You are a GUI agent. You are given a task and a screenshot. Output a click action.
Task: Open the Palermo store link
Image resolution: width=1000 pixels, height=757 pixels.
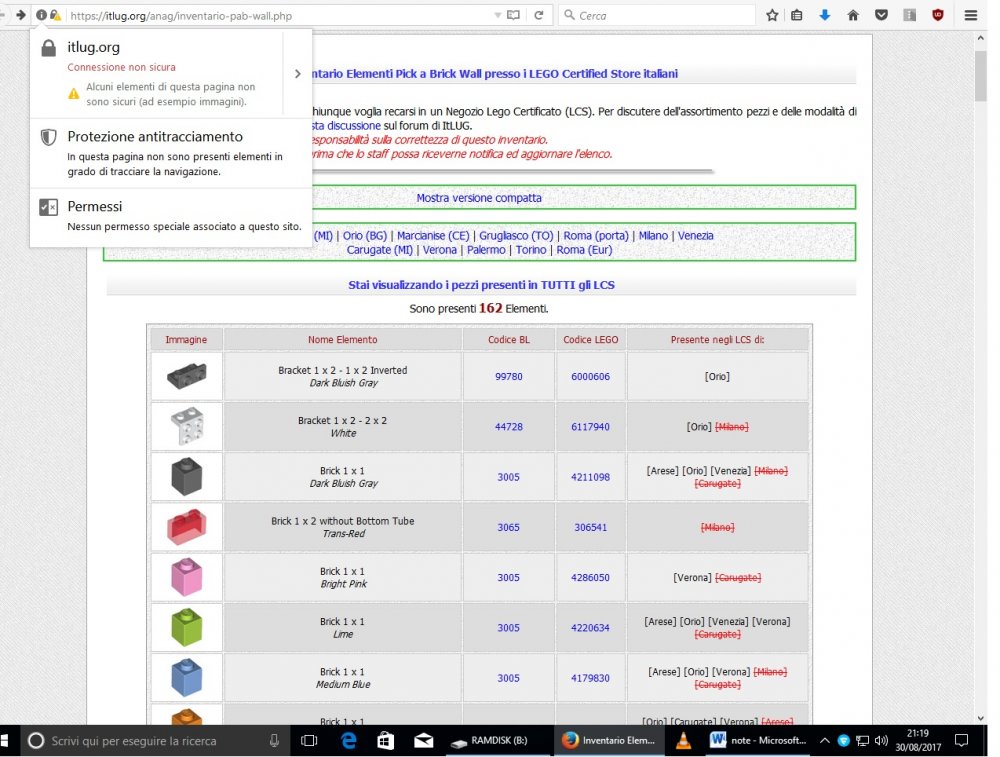coord(486,250)
